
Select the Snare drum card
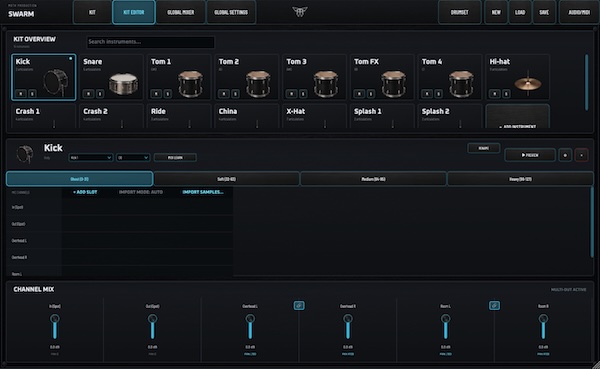click(111, 77)
